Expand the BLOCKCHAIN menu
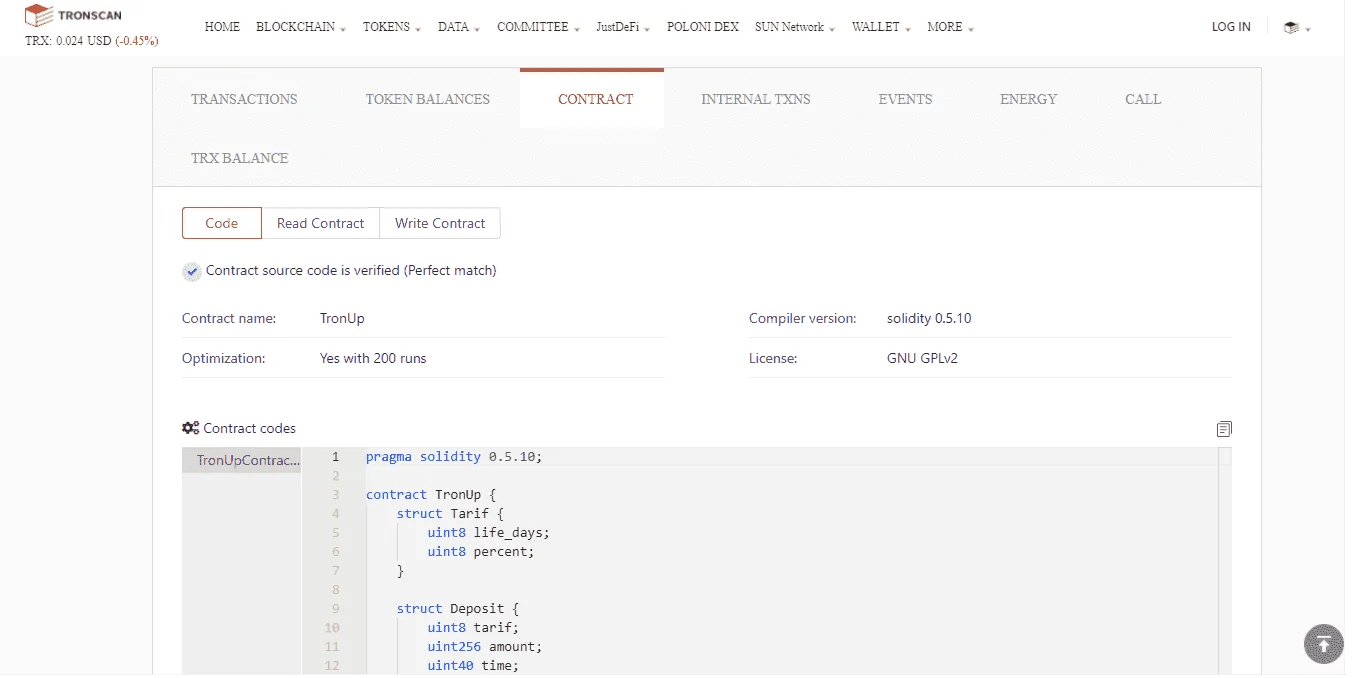This screenshot has width=1352, height=678. [301, 27]
